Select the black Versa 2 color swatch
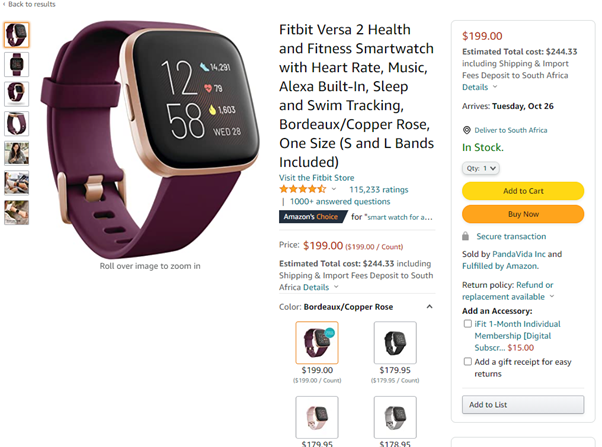This screenshot has height=447, width=602. [x=395, y=343]
